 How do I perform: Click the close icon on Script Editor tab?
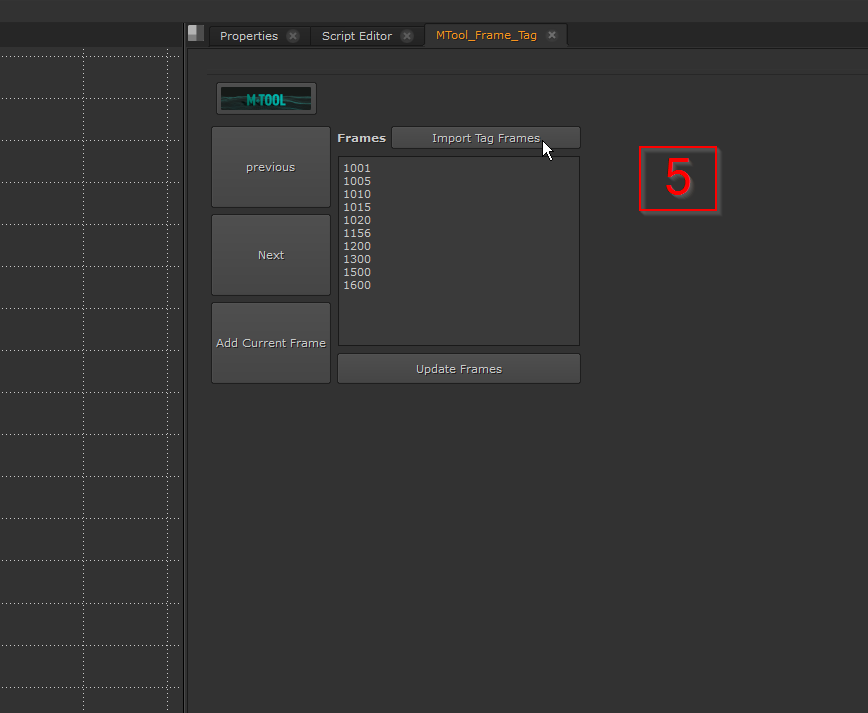tap(406, 35)
